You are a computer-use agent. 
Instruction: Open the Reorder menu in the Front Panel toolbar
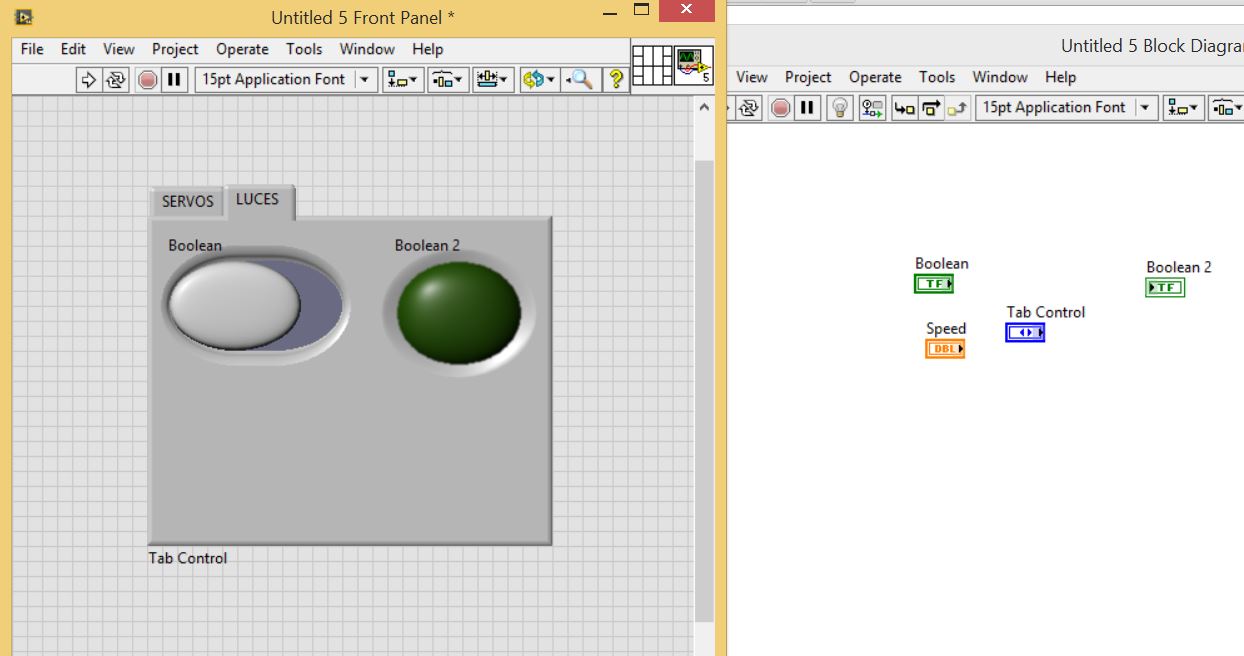click(x=539, y=80)
